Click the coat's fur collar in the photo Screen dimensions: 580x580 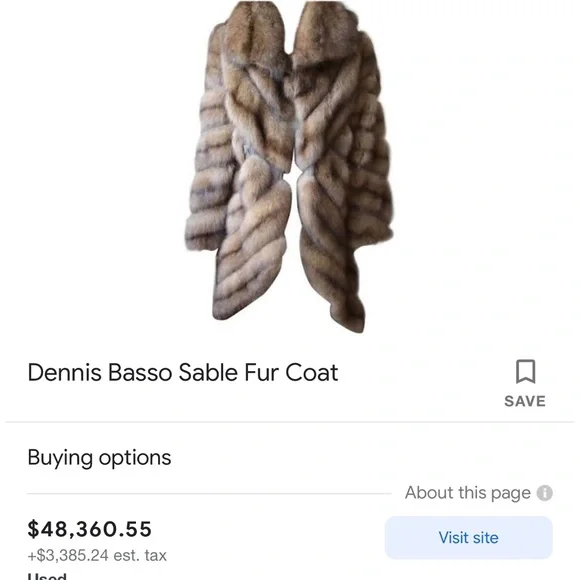(x=290, y=41)
